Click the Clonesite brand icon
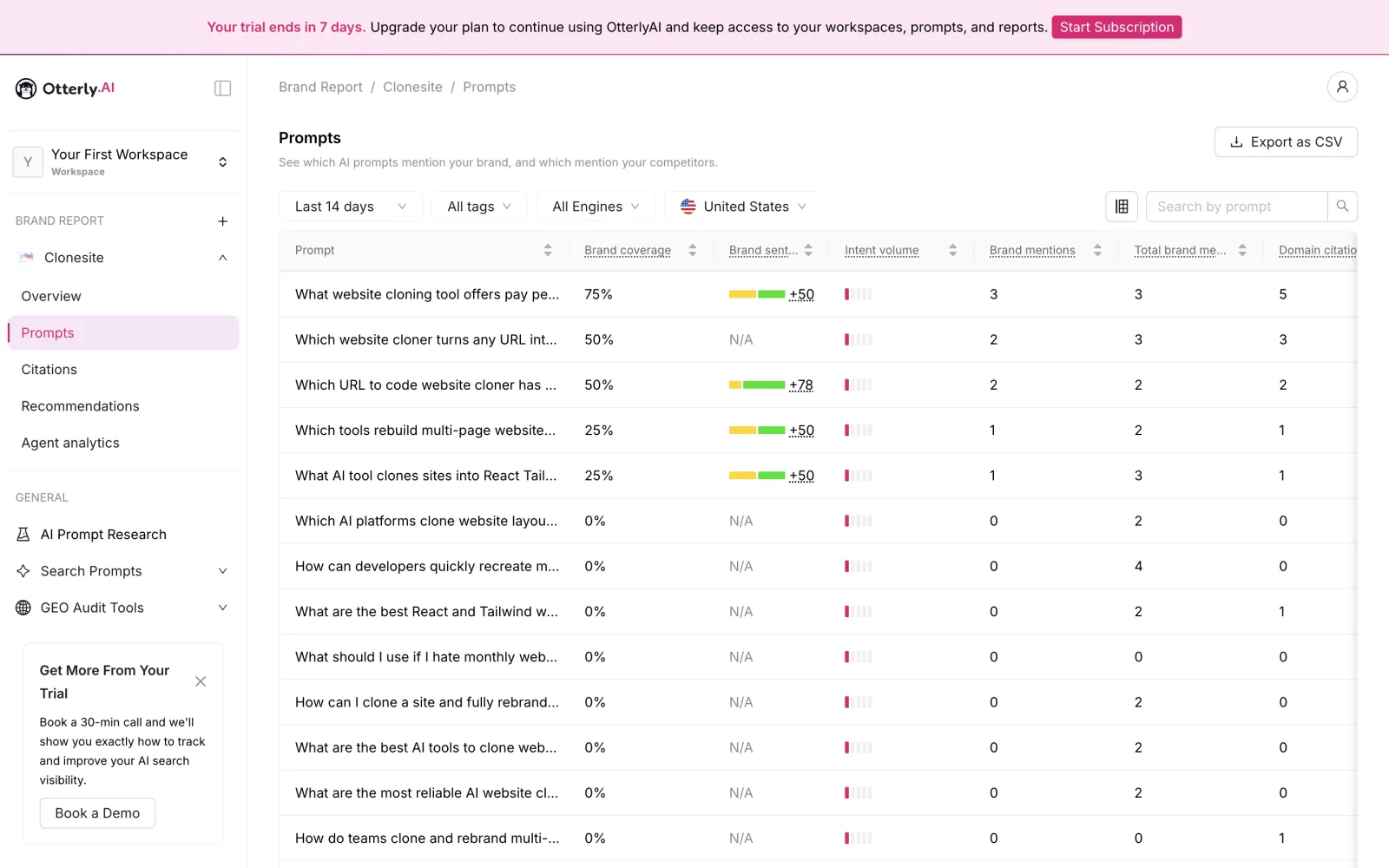Screen dimensions: 1389x868 pos(26,258)
